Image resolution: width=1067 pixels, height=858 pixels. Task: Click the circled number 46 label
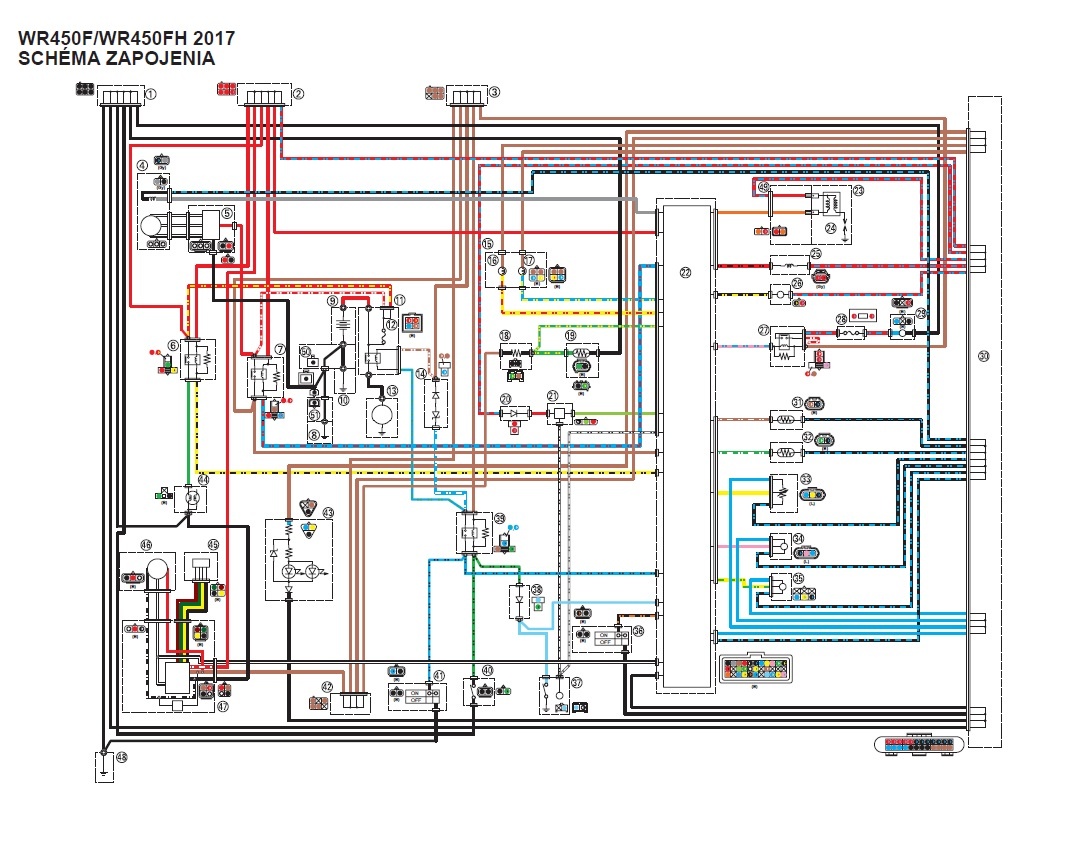[146, 544]
